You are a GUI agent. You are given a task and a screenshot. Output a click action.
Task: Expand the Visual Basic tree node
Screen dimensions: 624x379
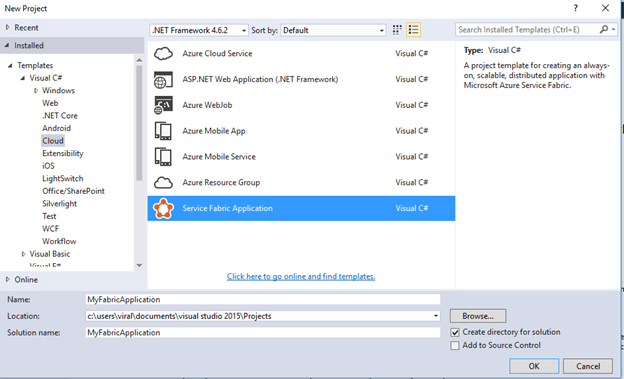(23, 254)
